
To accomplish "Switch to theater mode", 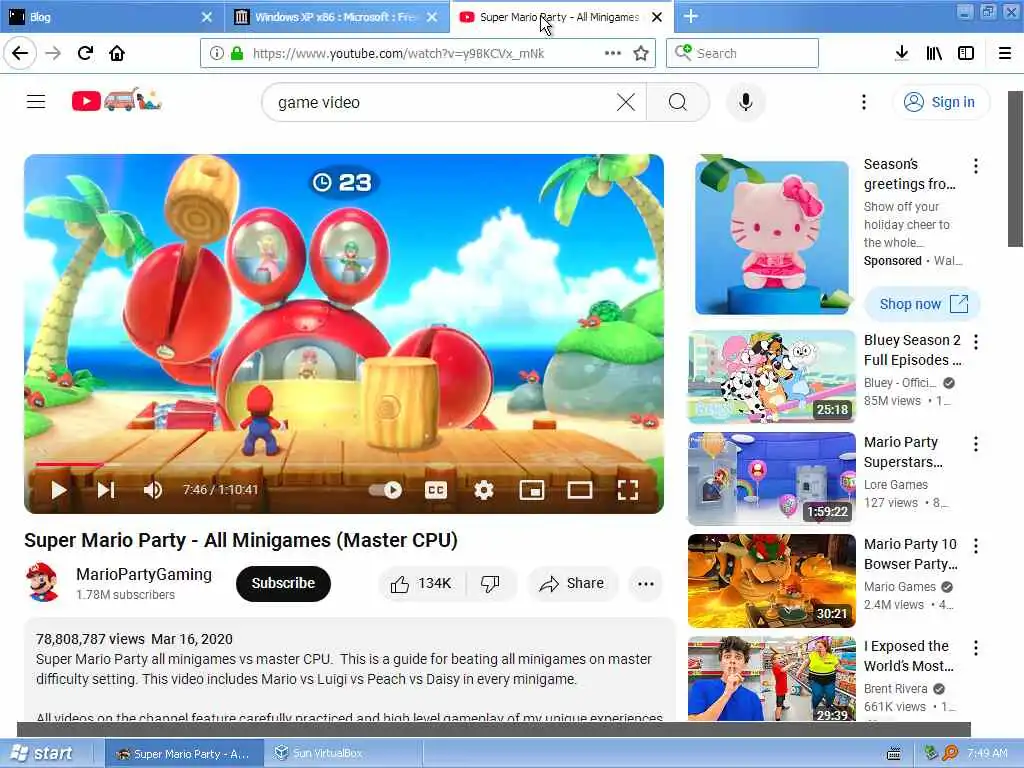I will point(580,490).
